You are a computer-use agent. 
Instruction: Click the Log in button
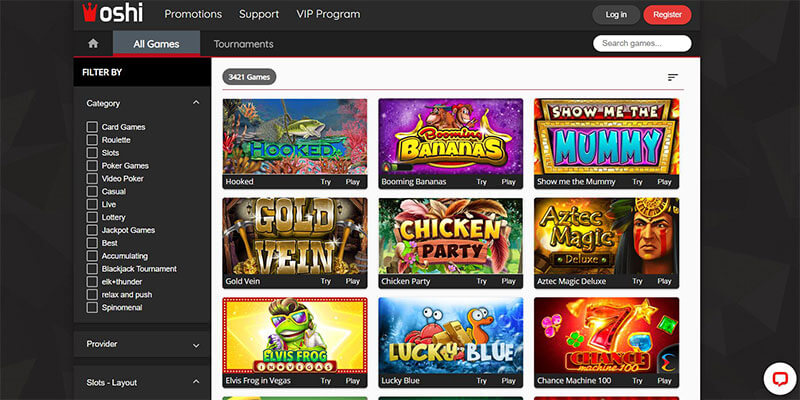point(616,15)
